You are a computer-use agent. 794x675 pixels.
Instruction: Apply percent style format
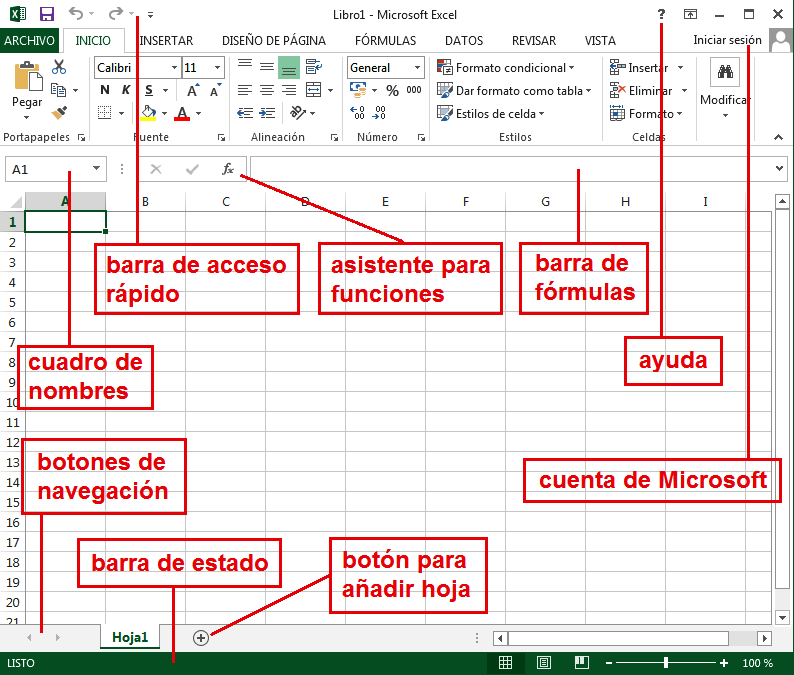pos(392,91)
